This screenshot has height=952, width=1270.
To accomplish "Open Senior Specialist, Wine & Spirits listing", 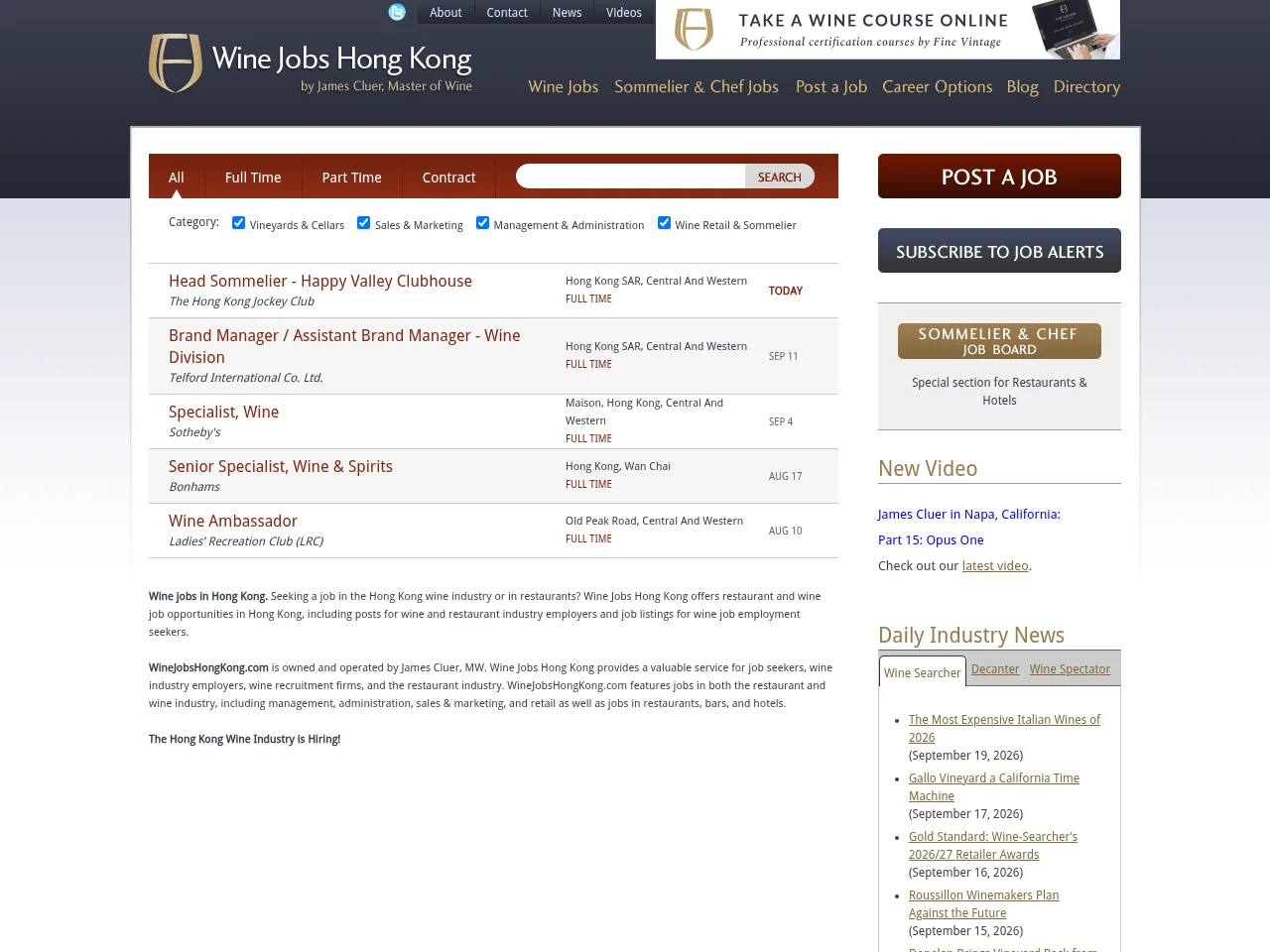I will (281, 467).
